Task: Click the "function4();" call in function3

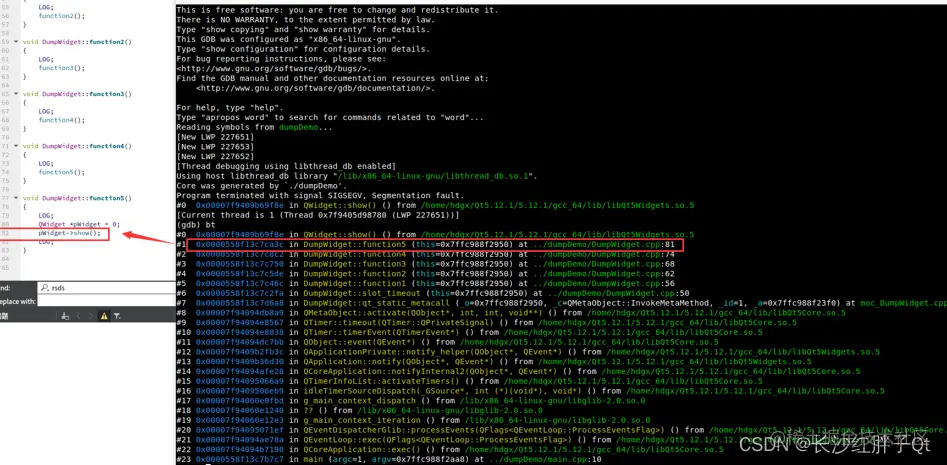Action: click(x=62, y=120)
